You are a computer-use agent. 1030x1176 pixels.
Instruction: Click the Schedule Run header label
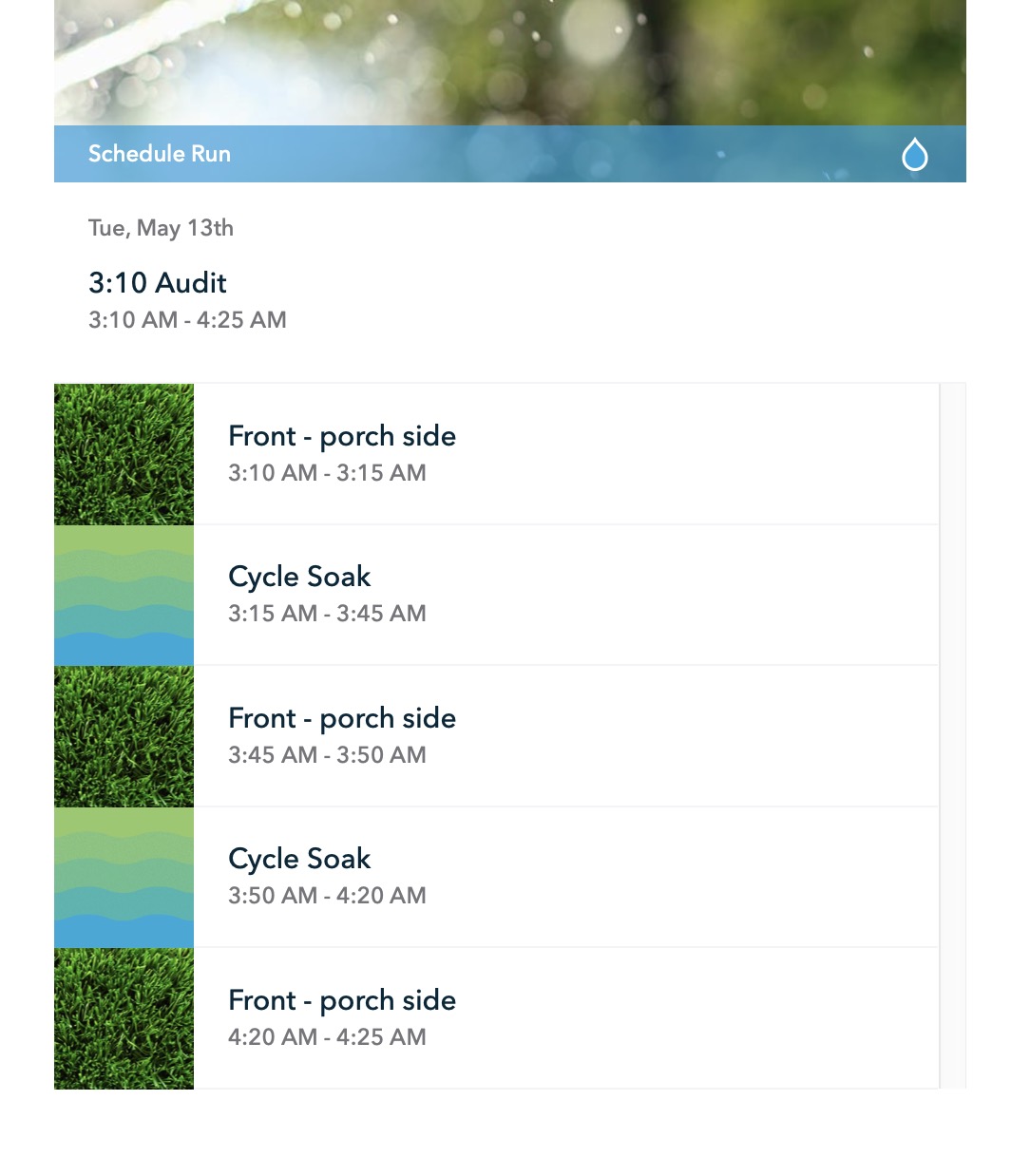coord(160,154)
